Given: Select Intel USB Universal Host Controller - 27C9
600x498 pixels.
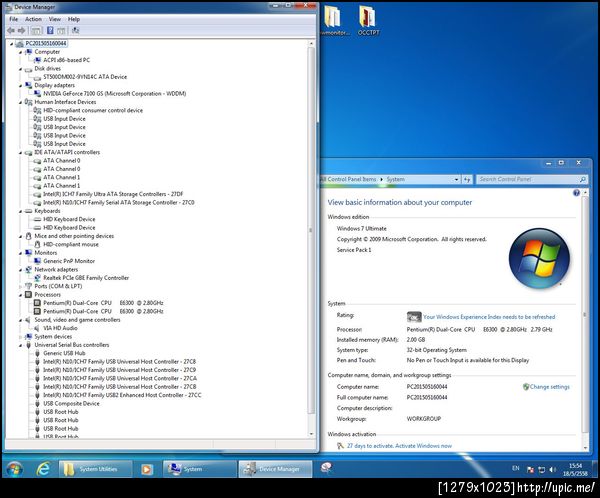Looking at the screenshot, I should tap(119, 370).
